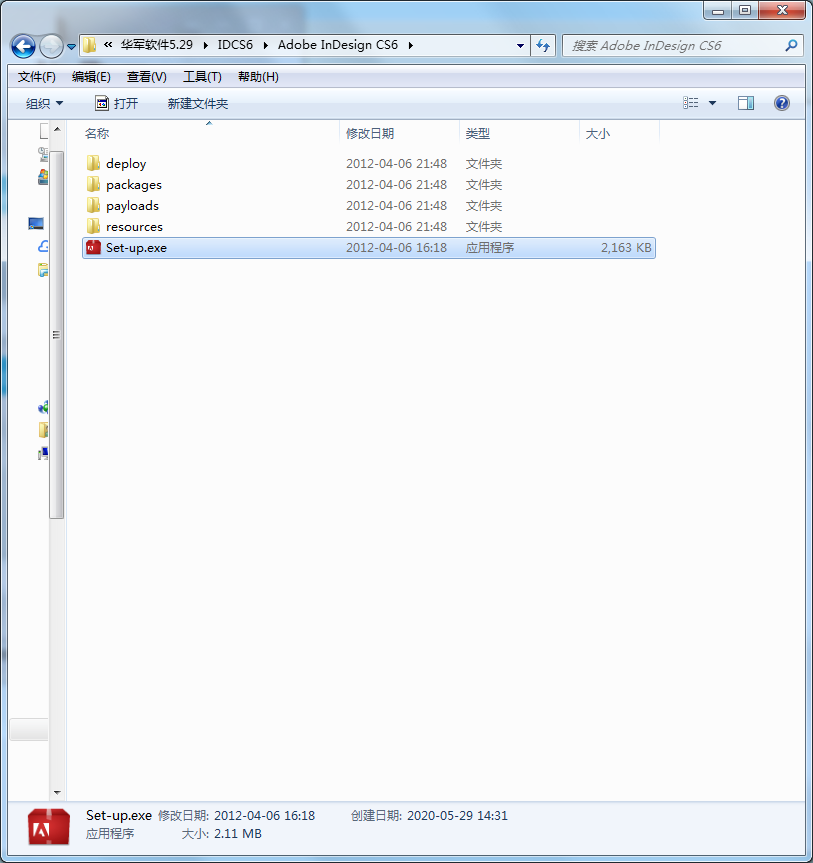Viewport: 813px width, 863px height.
Task: Close the Explorer window
Action: coord(782,10)
